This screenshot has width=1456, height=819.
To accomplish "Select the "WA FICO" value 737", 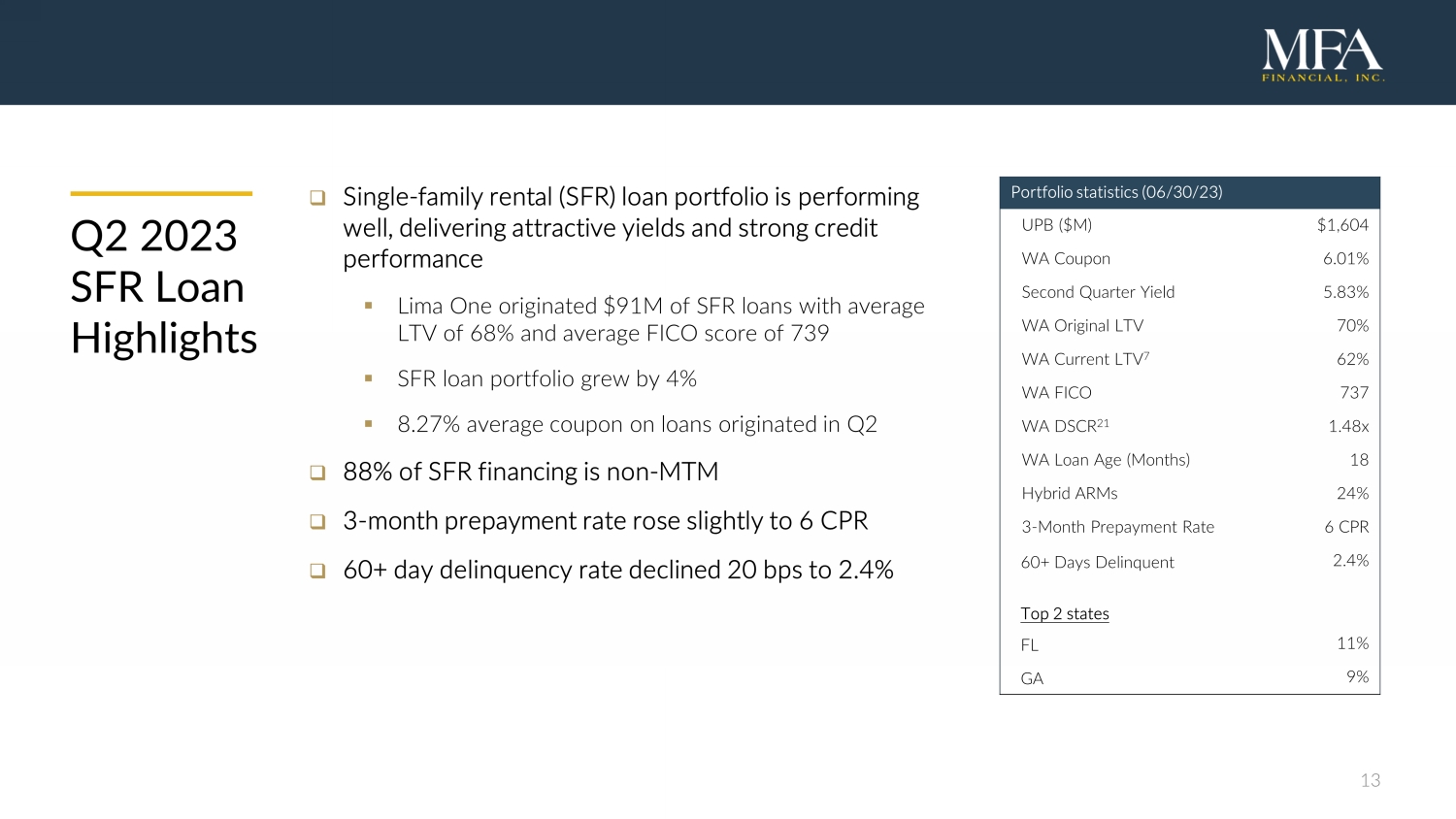I will [1354, 393].
